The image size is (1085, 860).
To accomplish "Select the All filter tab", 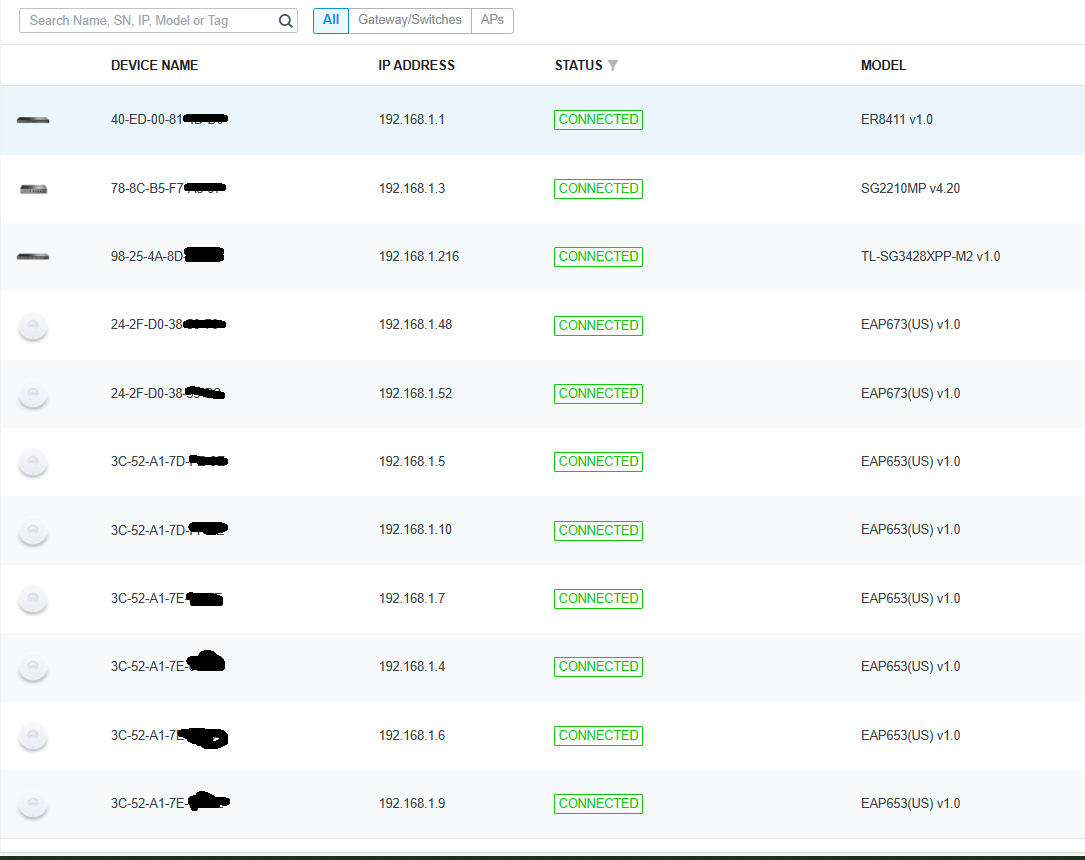I will click(x=331, y=20).
